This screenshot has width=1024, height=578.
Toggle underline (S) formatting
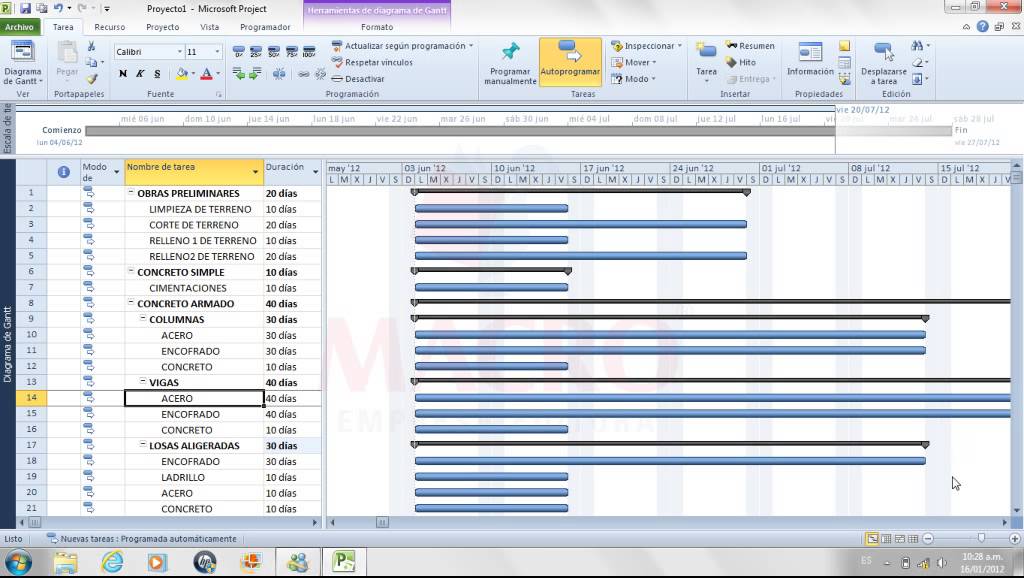point(157,74)
